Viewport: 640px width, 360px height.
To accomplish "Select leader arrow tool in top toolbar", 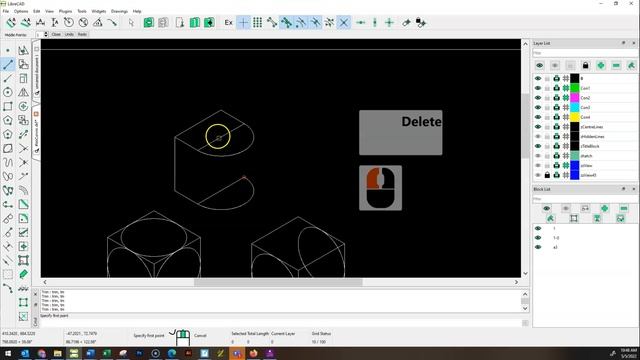I will [x=112, y=22].
